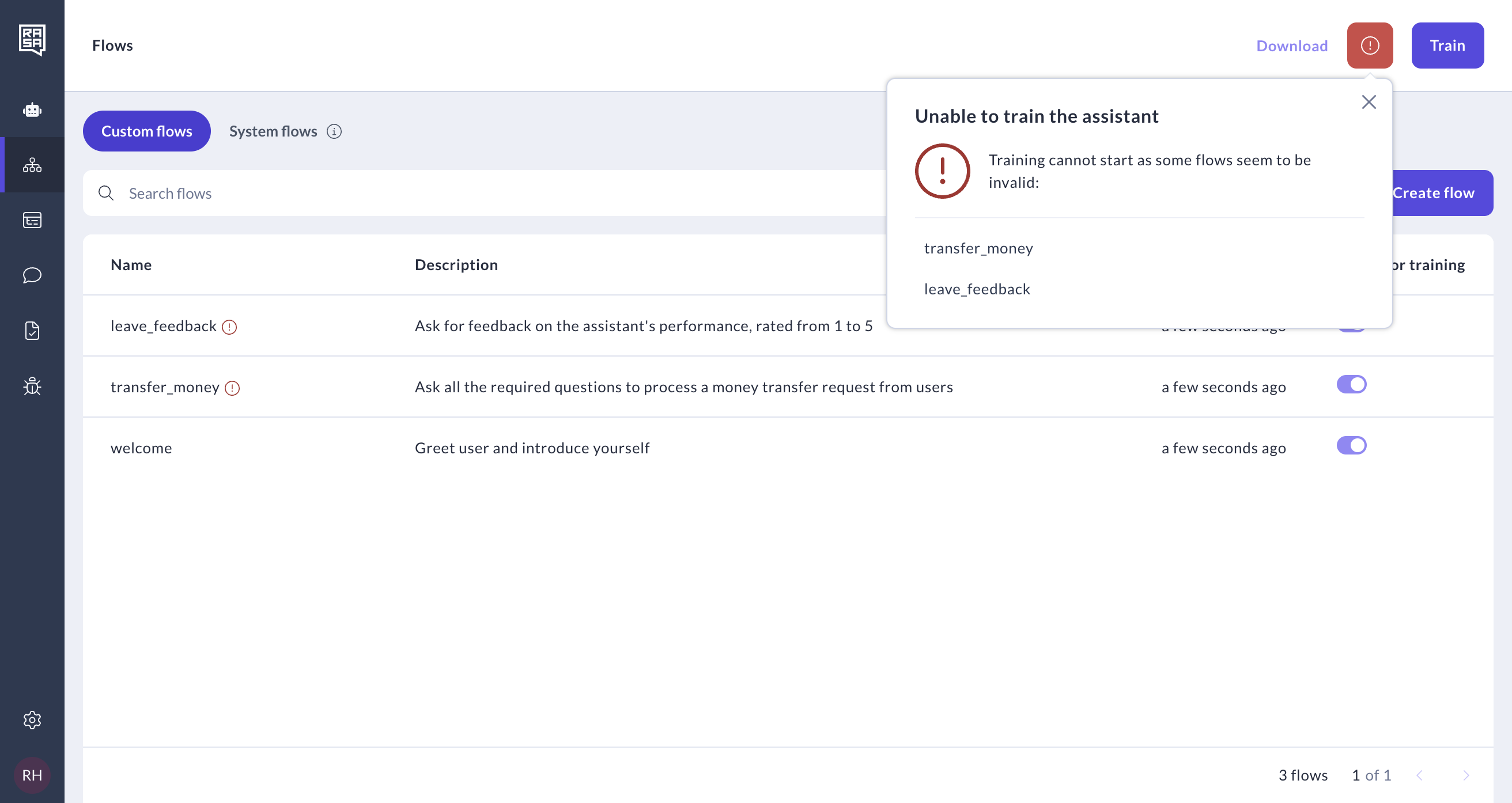This screenshot has height=803, width=1512.
Task: Click the transfer_money description text
Action: 684,387
